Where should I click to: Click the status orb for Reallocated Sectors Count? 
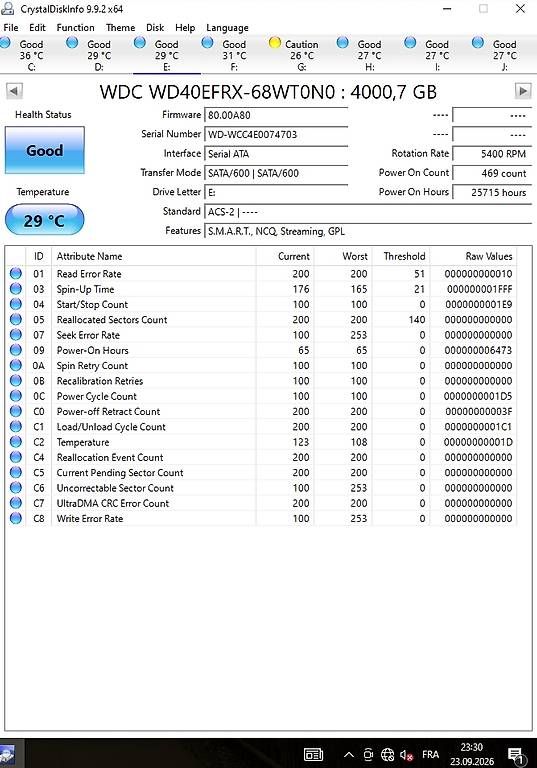(x=16, y=319)
